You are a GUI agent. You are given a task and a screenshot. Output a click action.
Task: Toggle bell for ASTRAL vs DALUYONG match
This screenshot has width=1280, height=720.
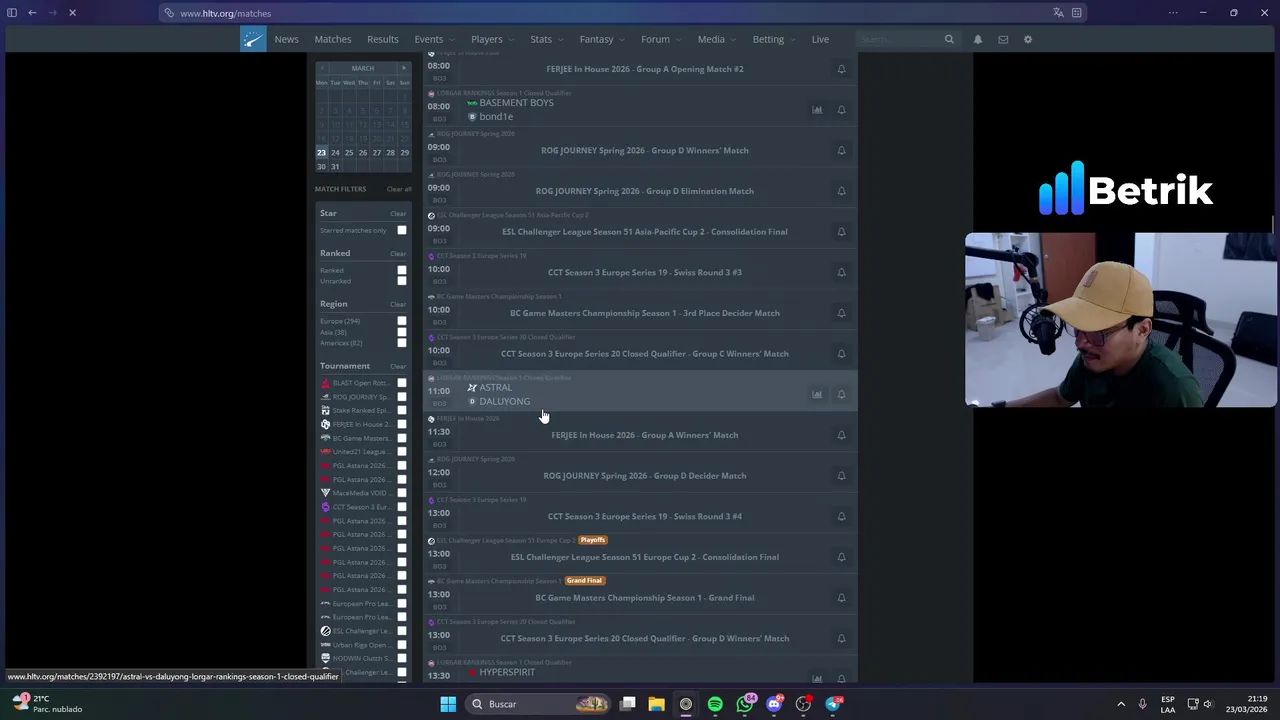click(x=841, y=394)
